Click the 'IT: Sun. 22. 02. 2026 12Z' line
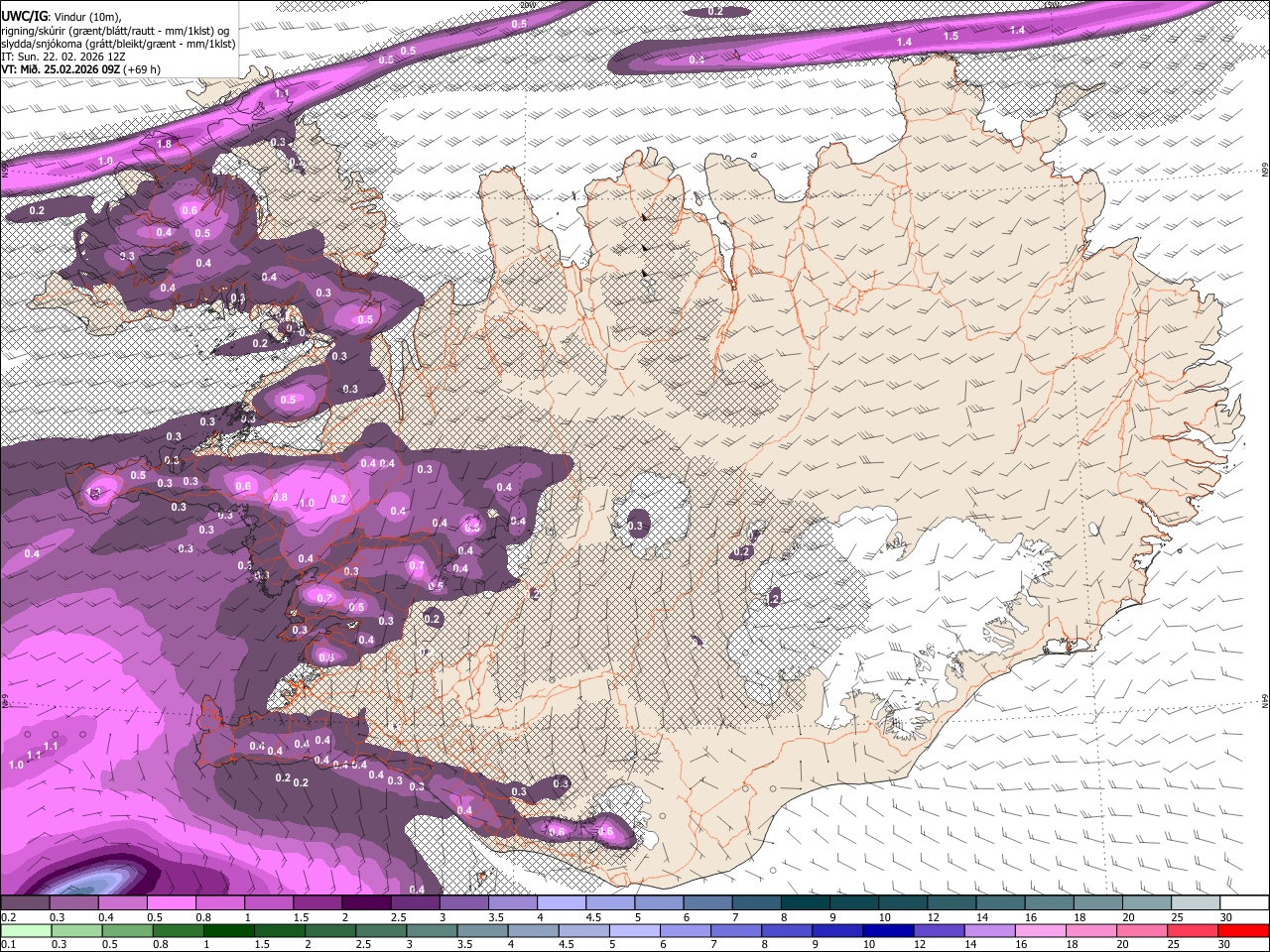 [x=63, y=57]
